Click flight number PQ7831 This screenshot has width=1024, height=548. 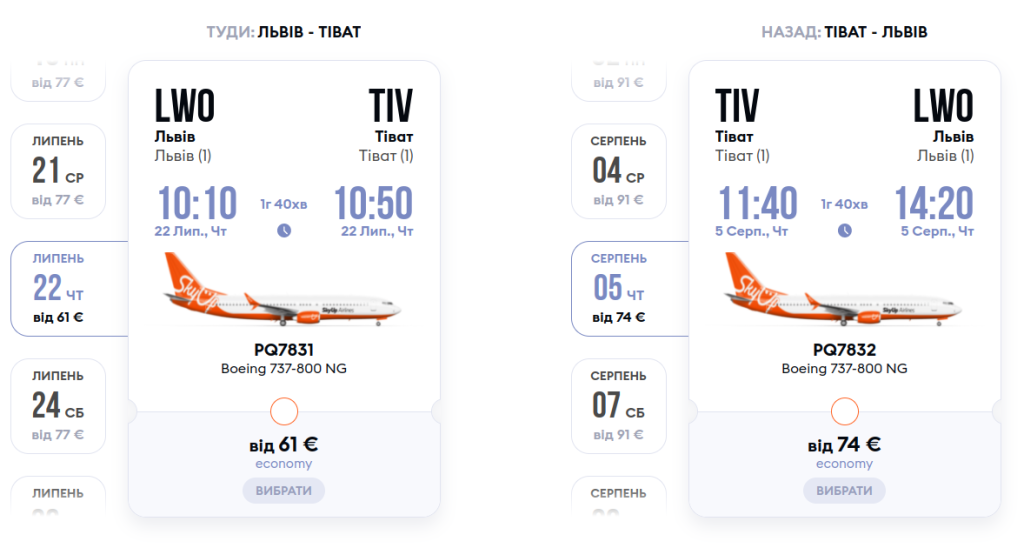coord(284,350)
